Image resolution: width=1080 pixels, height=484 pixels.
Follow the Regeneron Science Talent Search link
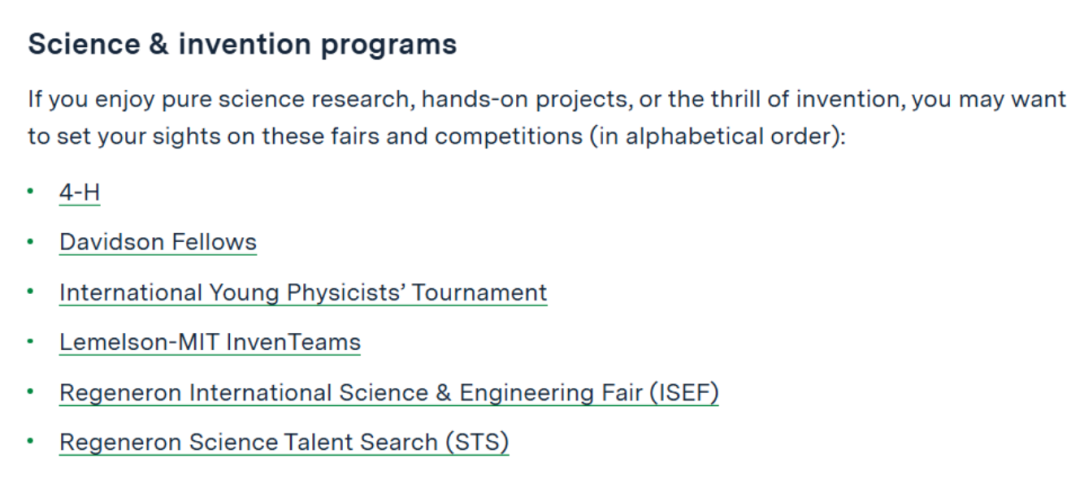(284, 442)
